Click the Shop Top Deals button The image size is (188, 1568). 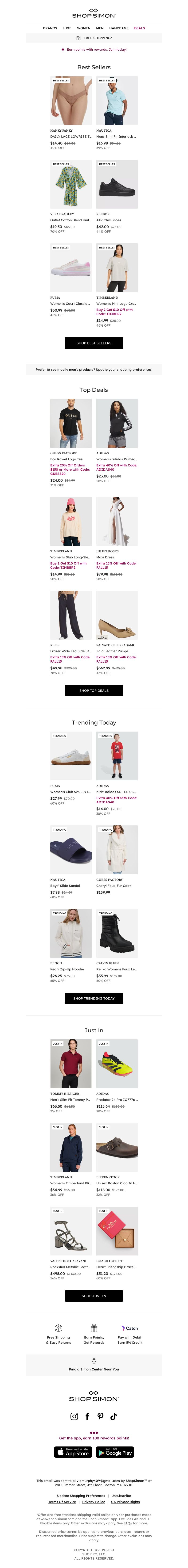point(94,690)
